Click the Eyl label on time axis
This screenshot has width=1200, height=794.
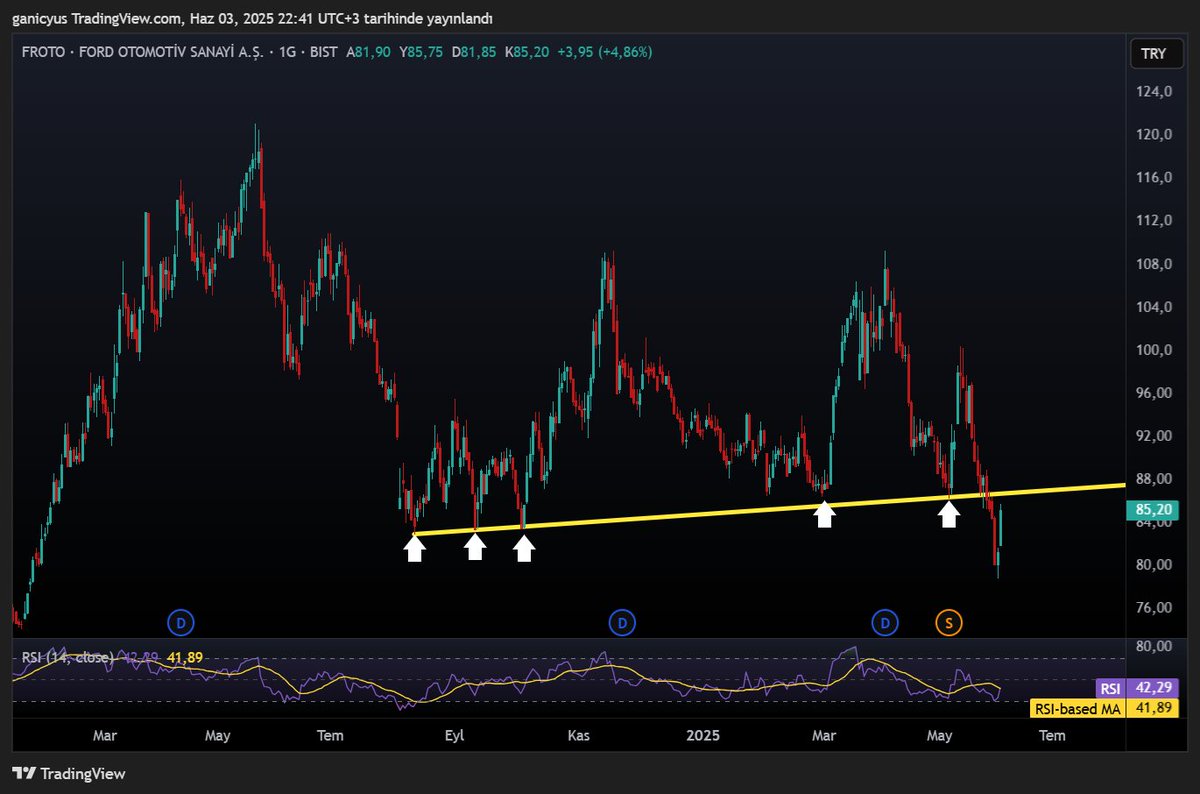pos(455,736)
